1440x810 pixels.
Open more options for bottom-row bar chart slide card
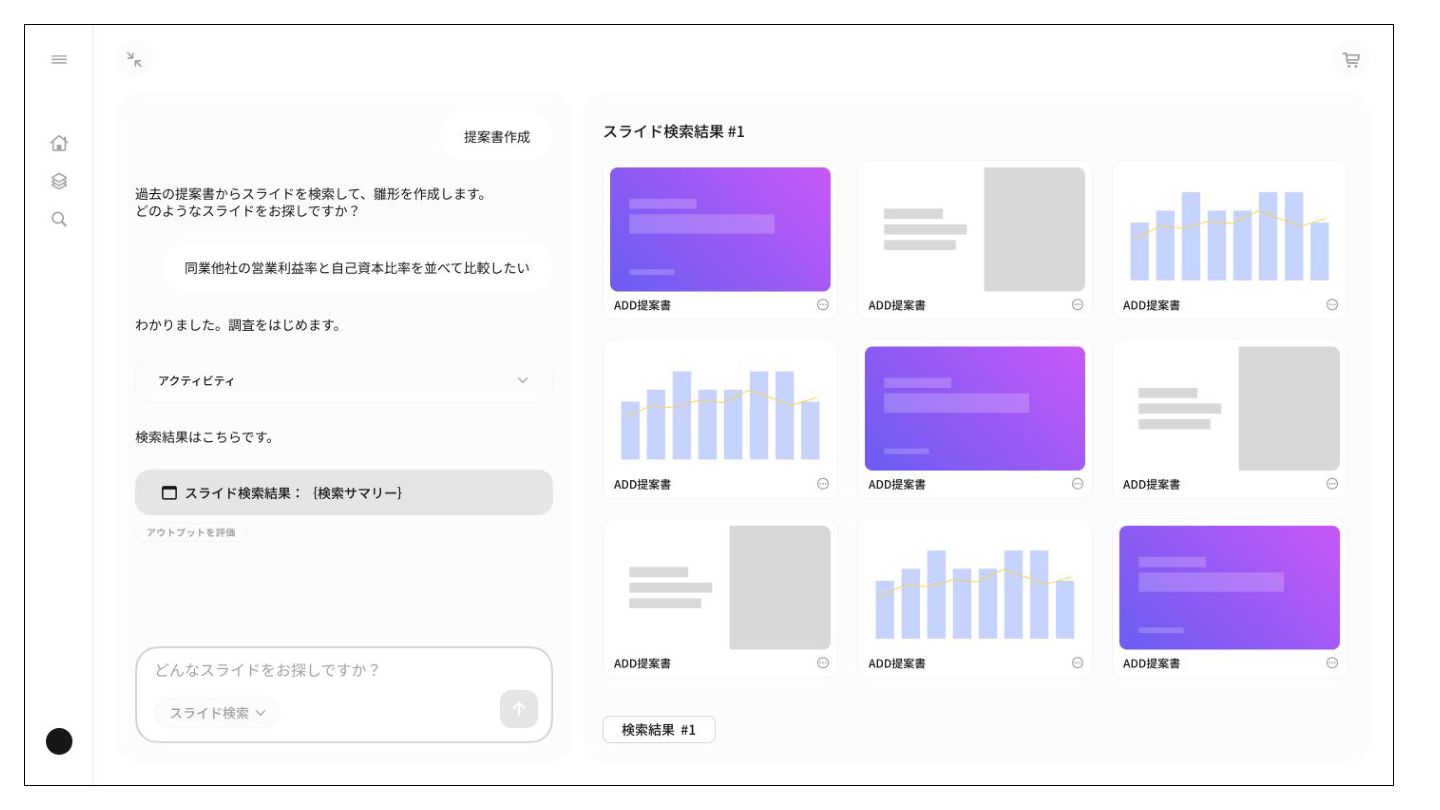tap(1077, 663)
